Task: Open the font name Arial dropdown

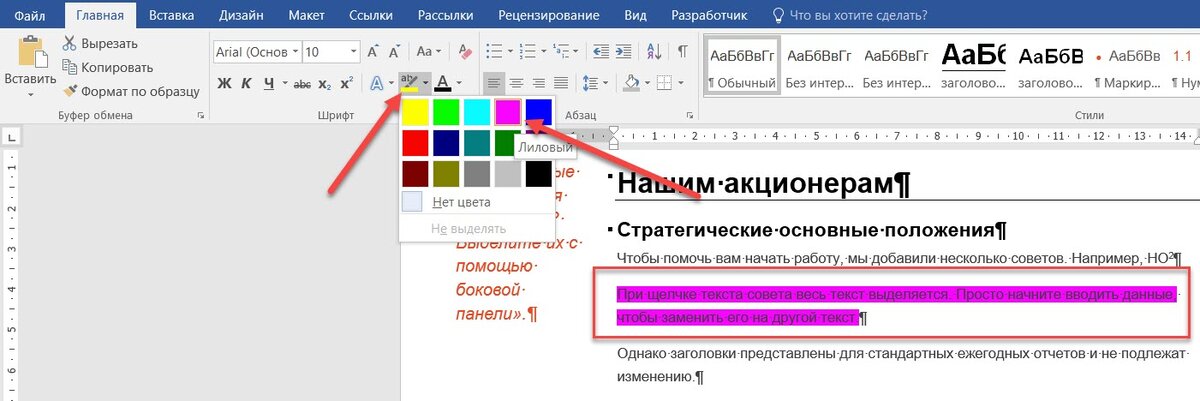Action: (x=294, y=52)
